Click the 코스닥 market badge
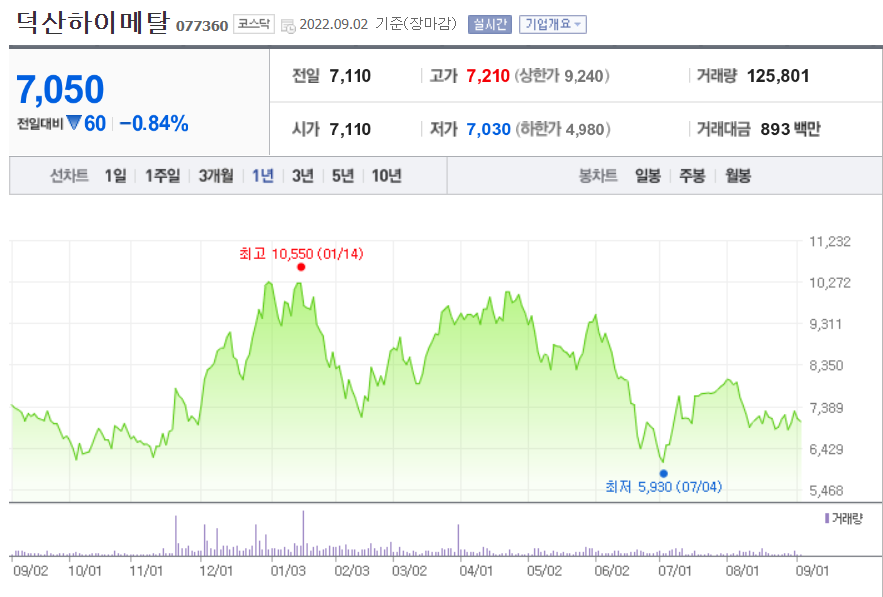The width and height of the screenshot is (883, 597). point(254,24)
